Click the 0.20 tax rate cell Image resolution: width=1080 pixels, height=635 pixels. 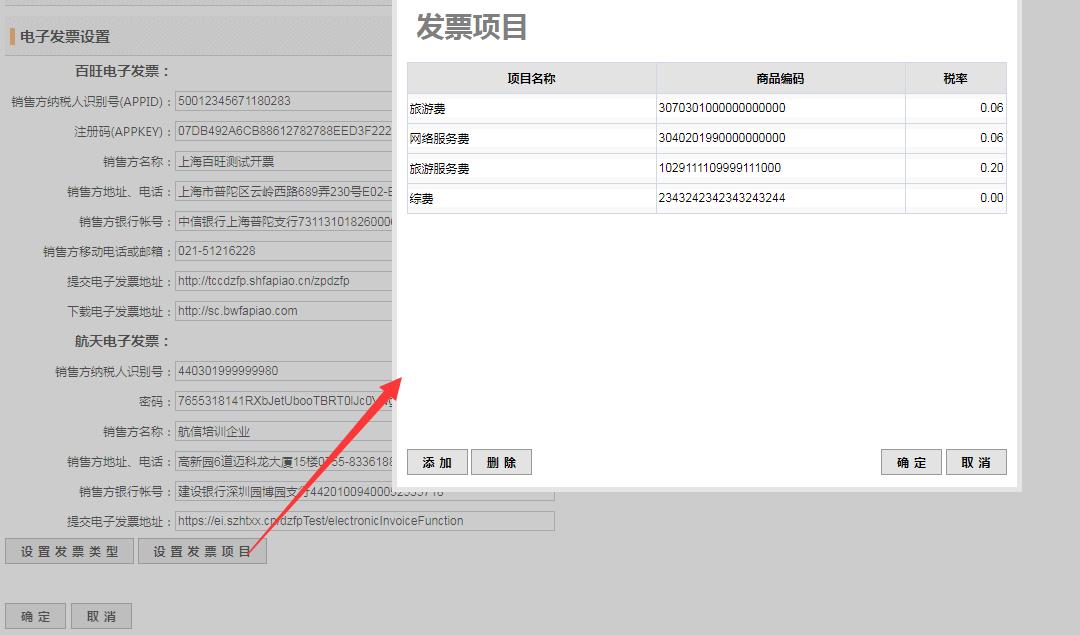click(955, 168)
